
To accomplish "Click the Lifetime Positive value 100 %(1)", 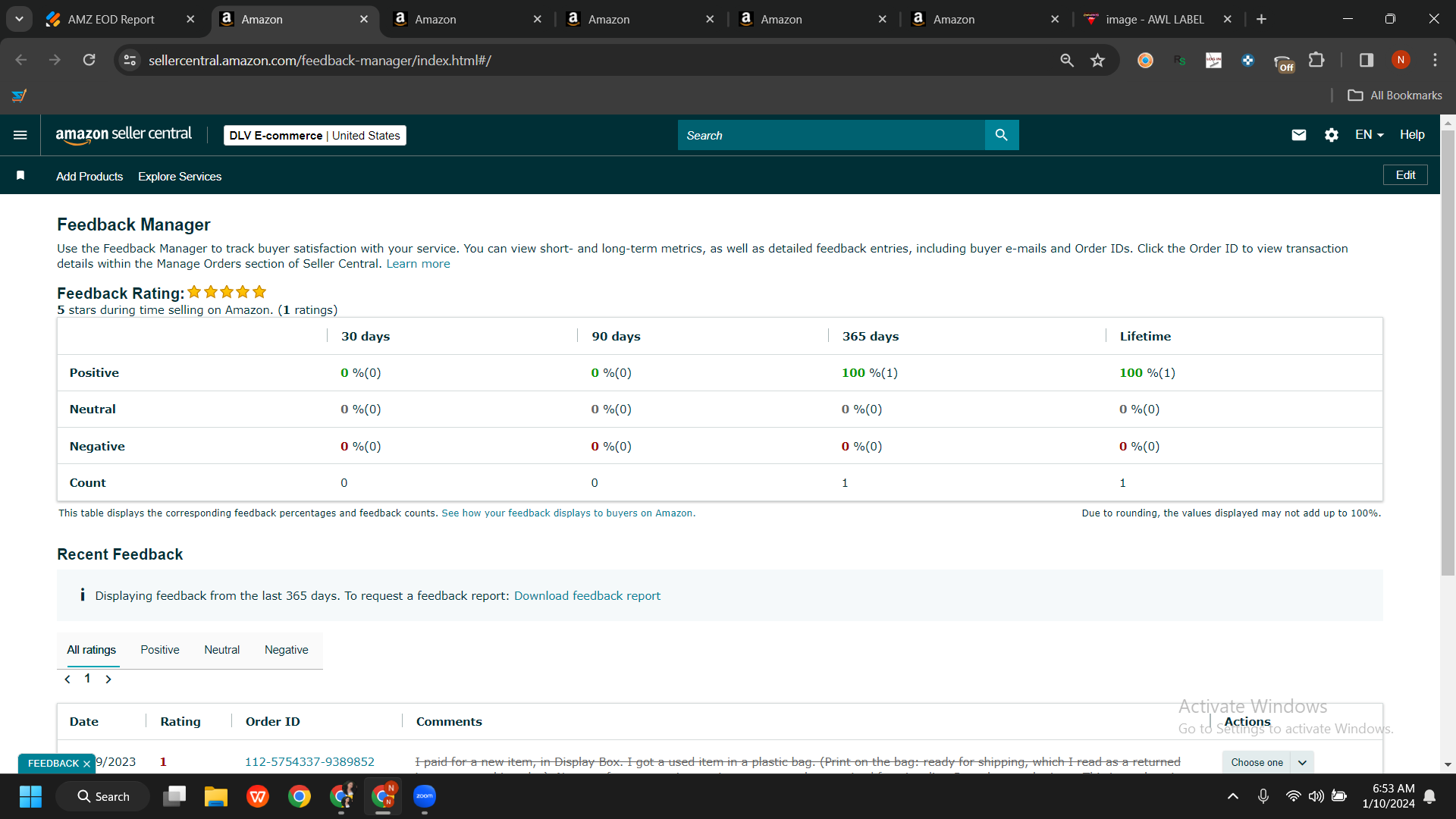I will coord(1147,372).
